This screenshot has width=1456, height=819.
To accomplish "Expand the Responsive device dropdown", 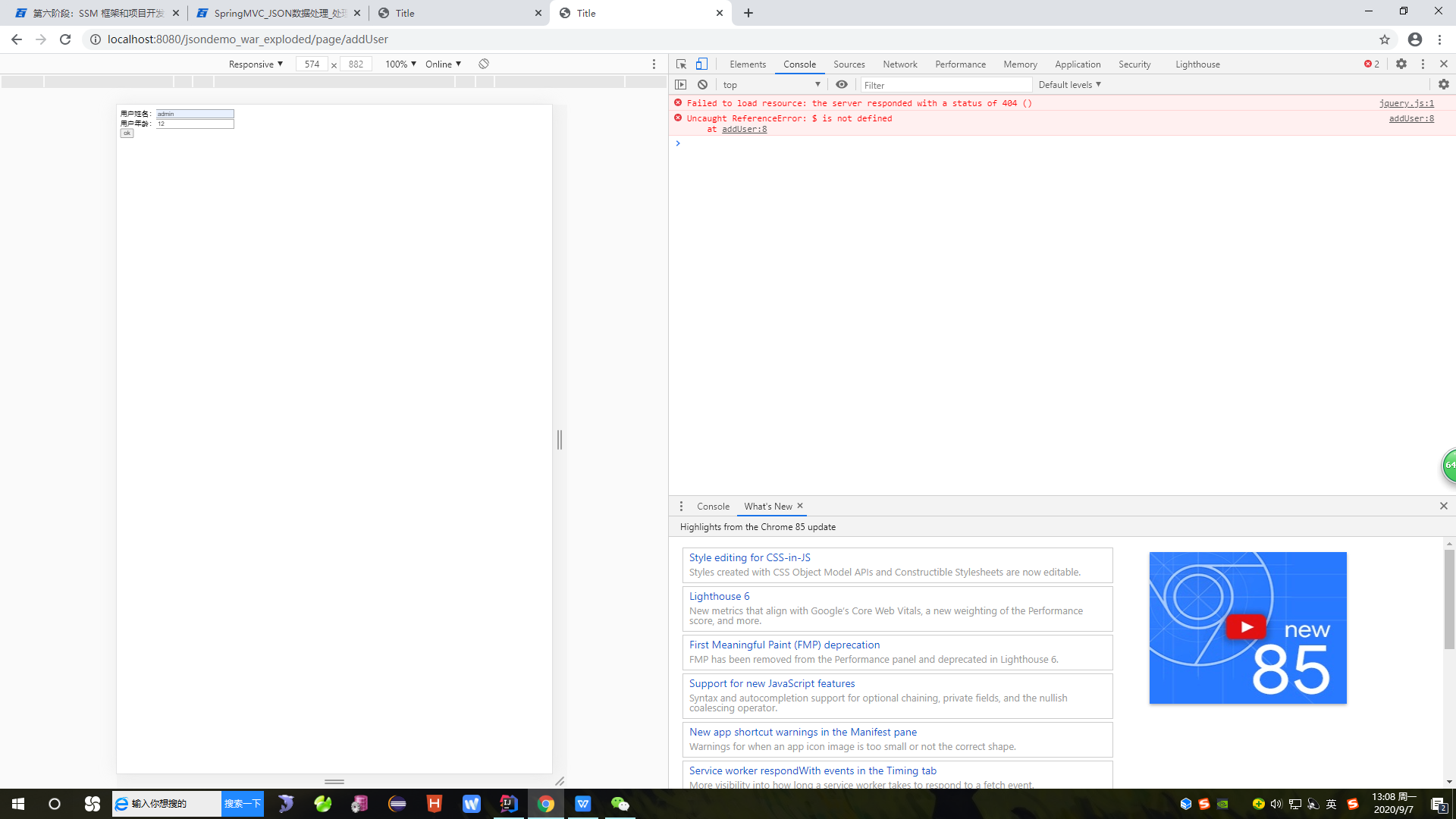I will [256, 64].
